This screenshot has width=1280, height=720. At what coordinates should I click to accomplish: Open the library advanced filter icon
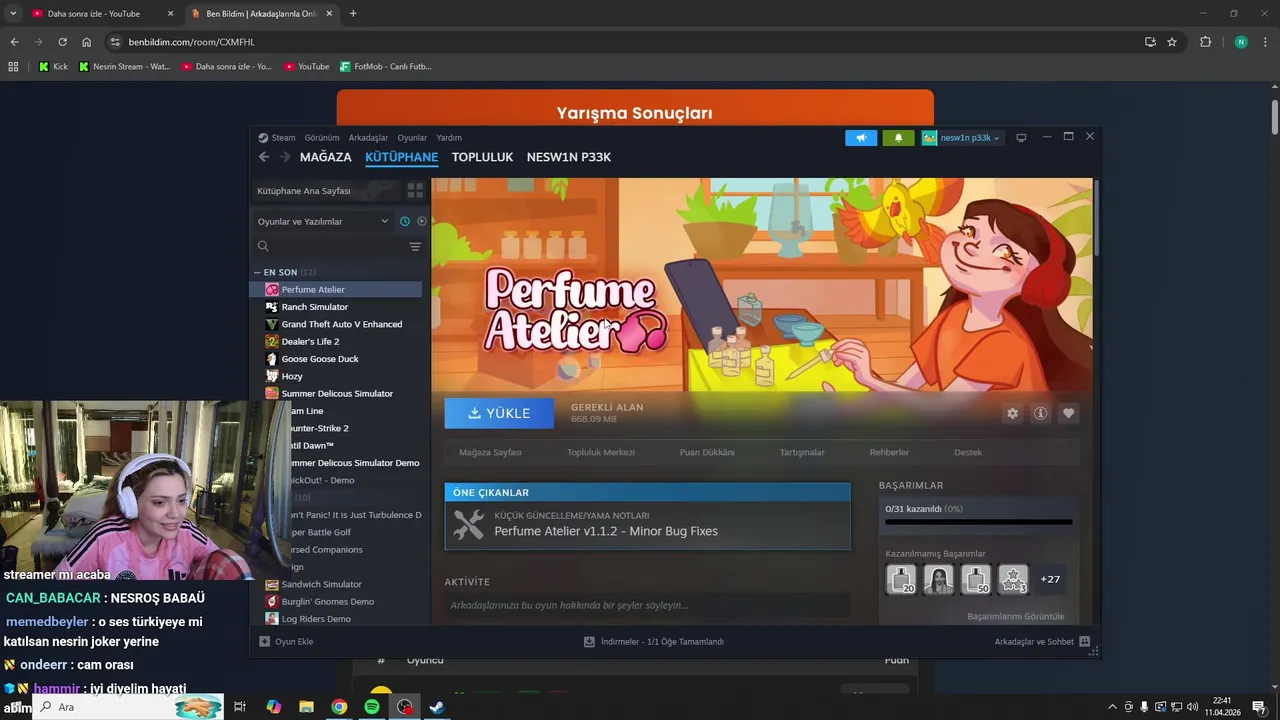[415, 246]
